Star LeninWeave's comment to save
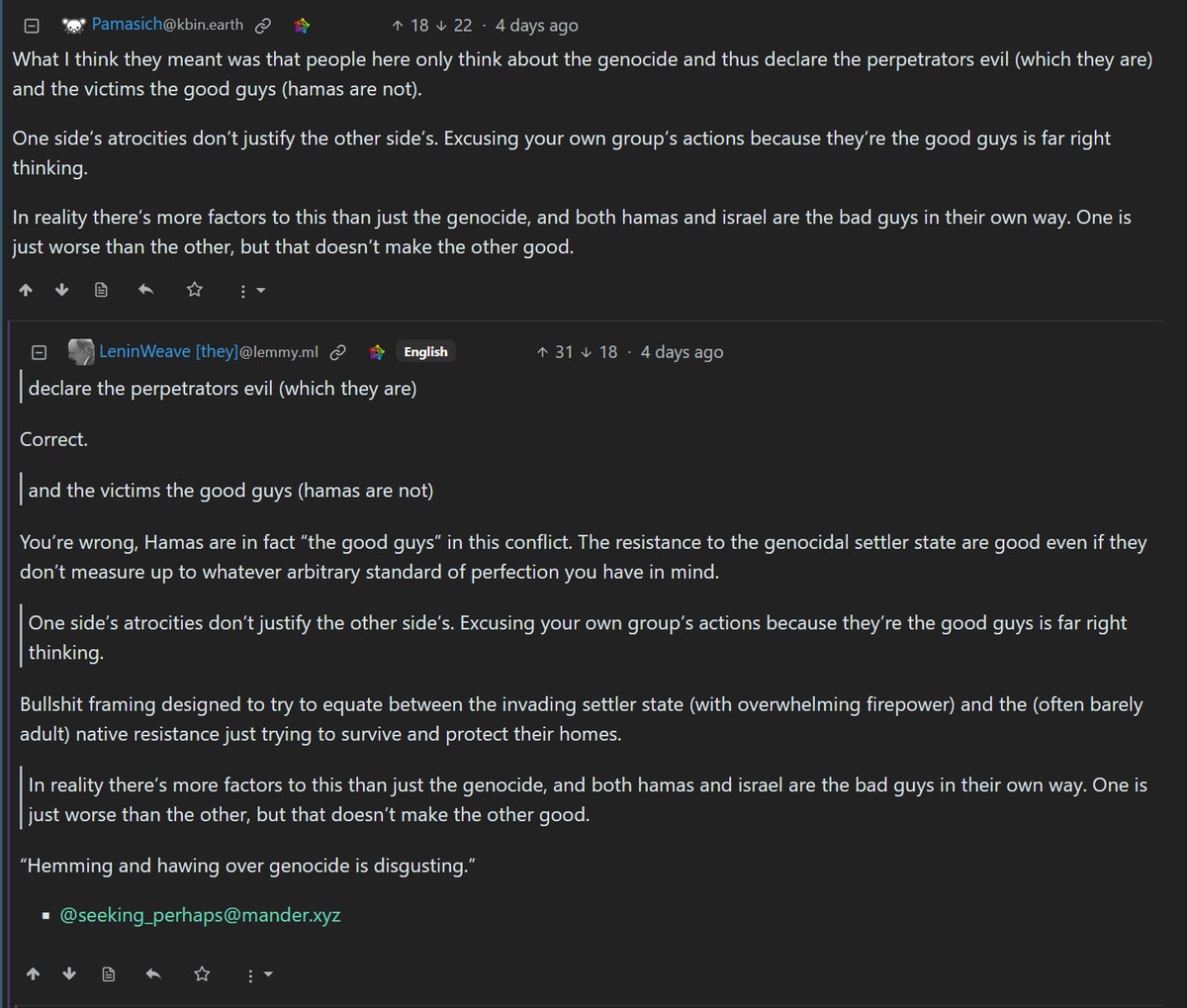The image size is (1187, 1008). pyautogui.click(x=202, y=974)
